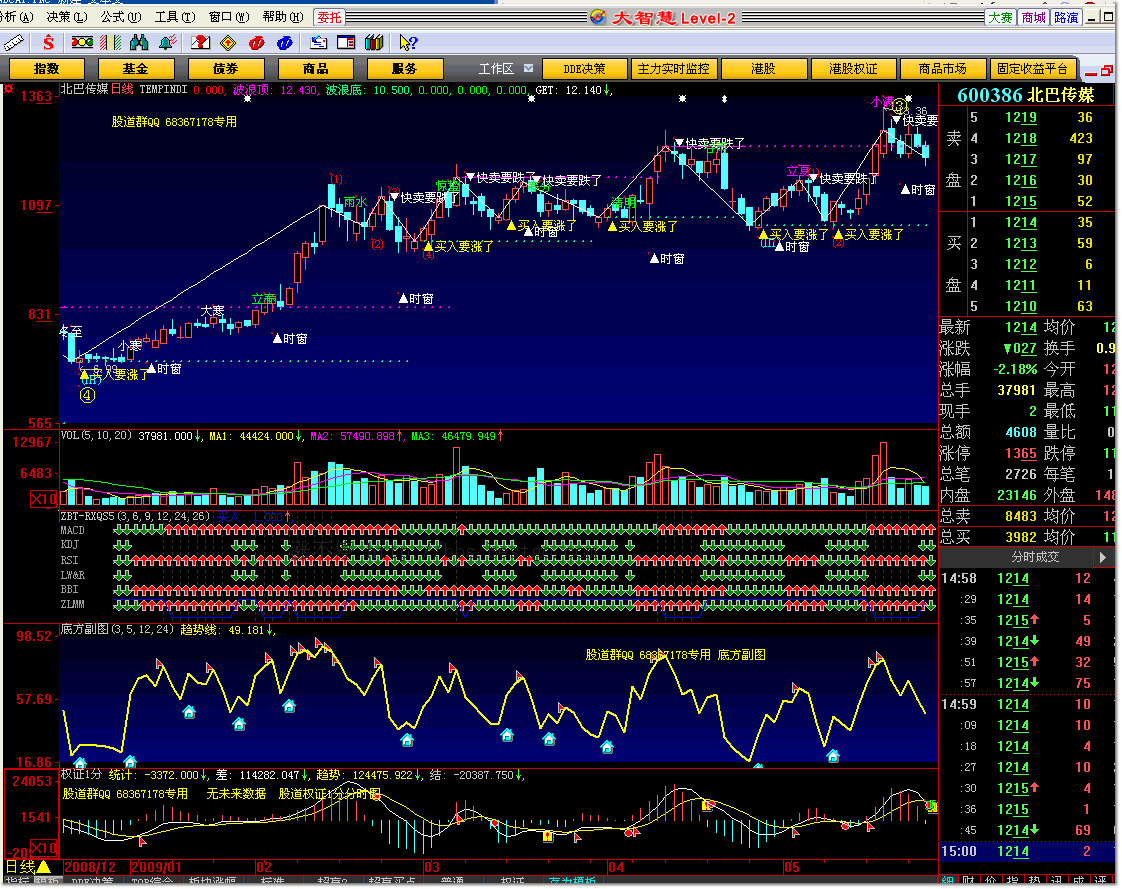Image resolution: width=1122 pixels, height=889 pixels.
Task: Click the X10 box in the 权证 panel
Action: (x=44, y=848)
